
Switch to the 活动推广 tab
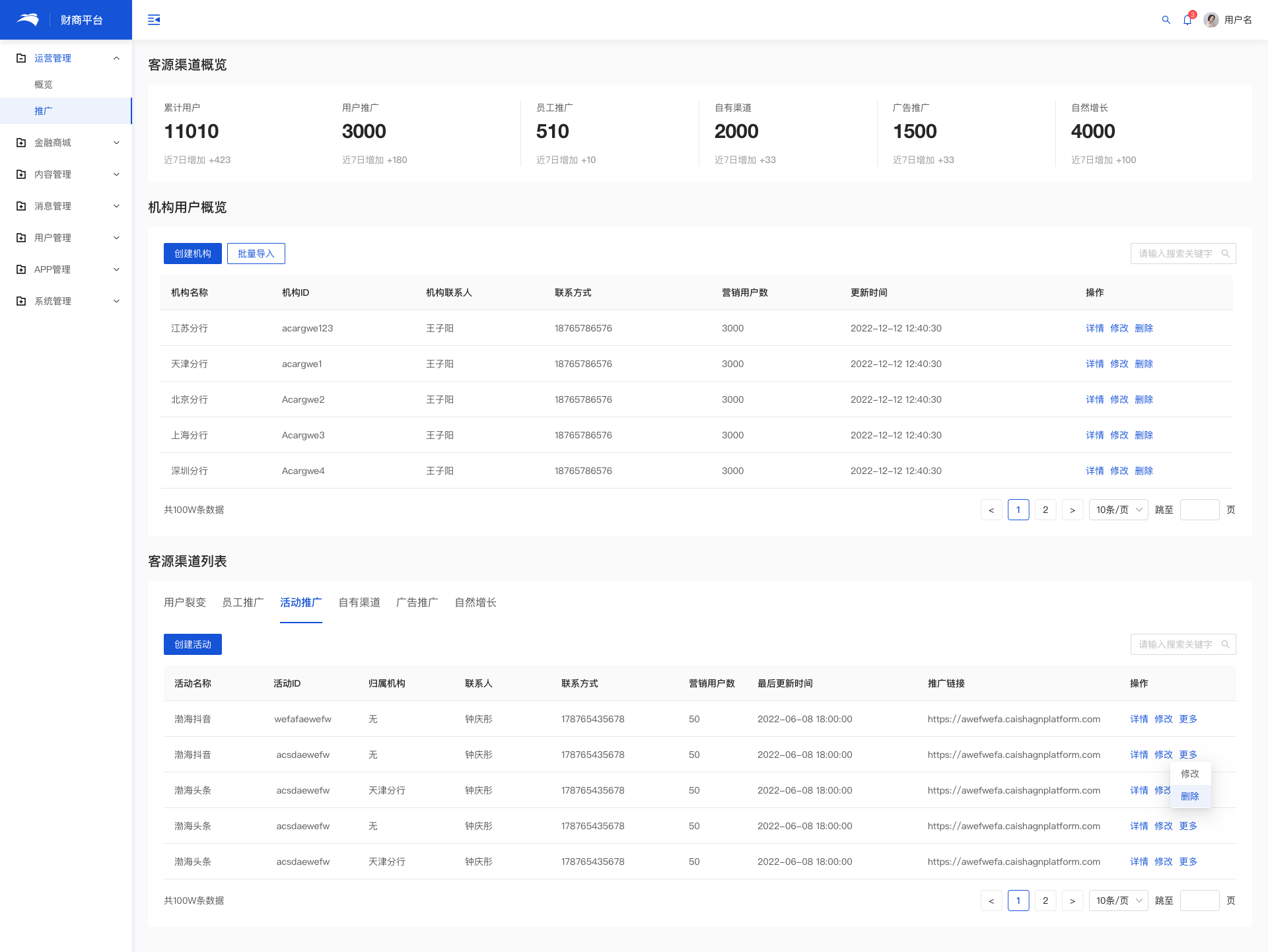point(301,602)
